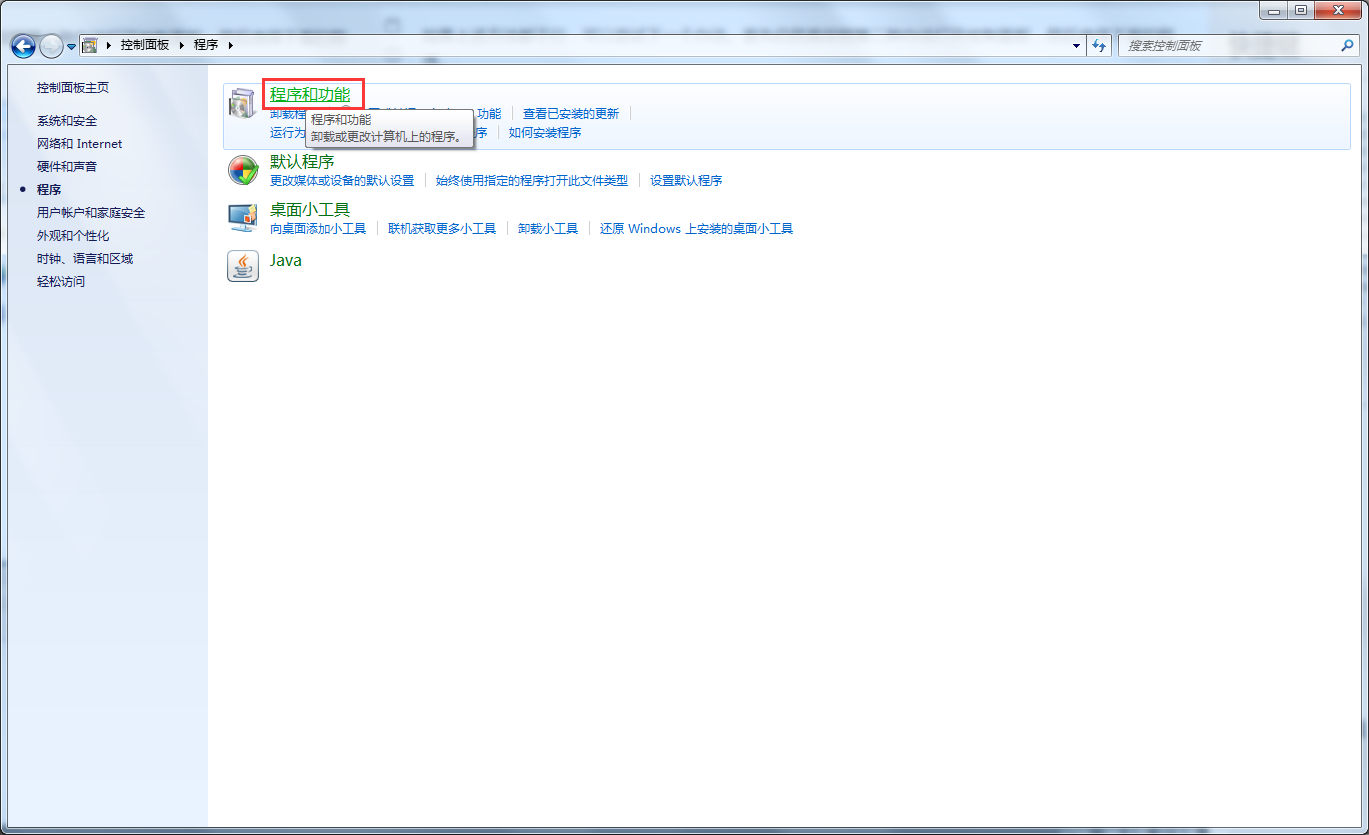Click the 默认程序 globe icon
1369x835 pixels.
(243, 170)
